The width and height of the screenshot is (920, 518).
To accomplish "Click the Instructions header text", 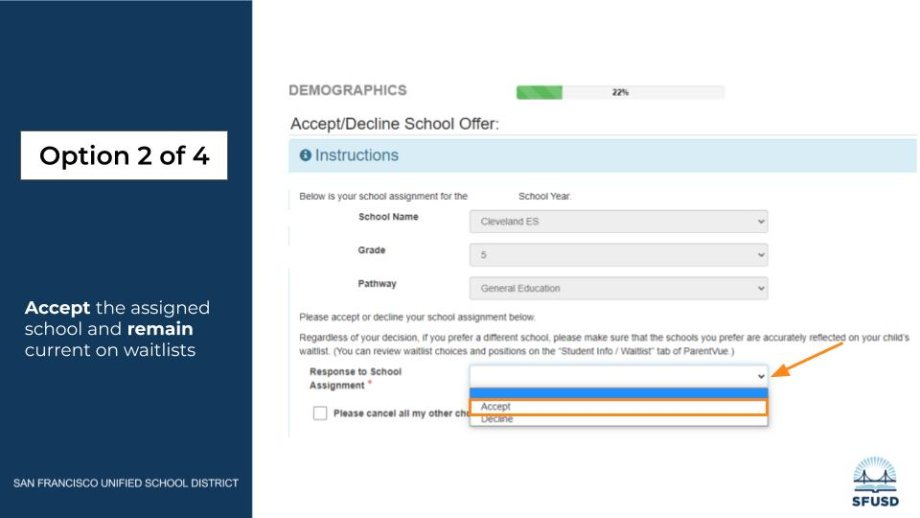I will pyautogui.click(x=356, y=156).
